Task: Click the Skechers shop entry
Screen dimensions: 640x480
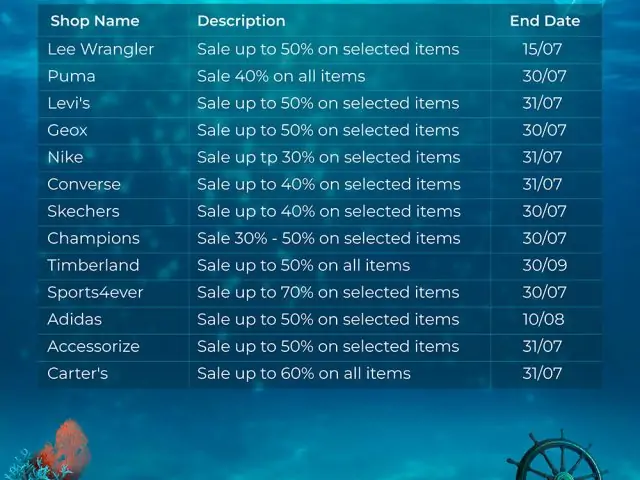Action: 83,211
